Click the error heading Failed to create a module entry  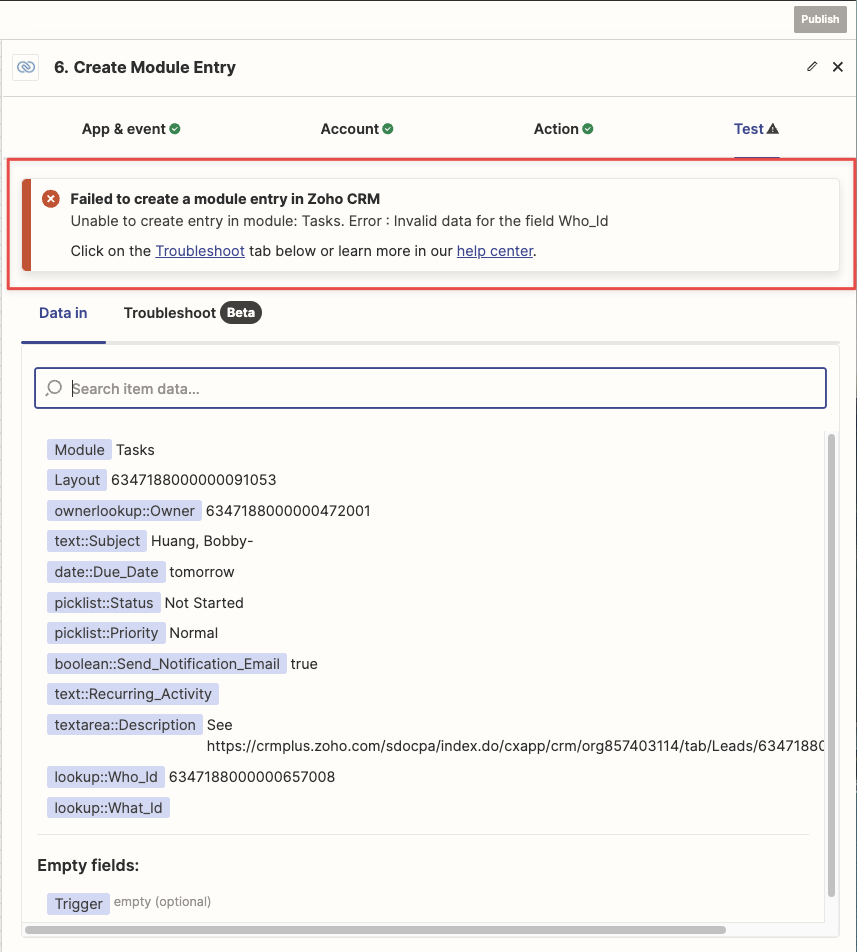pos(225,199)
